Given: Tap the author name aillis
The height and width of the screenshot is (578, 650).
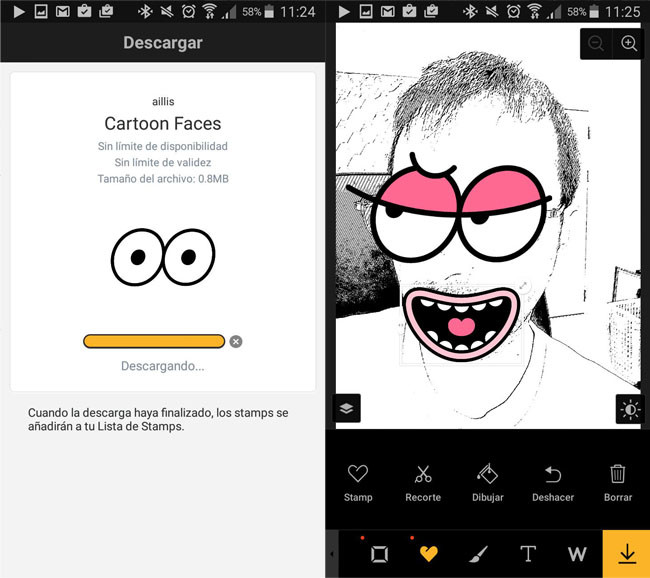Looking at the screenshot, I should coord(163,102).
